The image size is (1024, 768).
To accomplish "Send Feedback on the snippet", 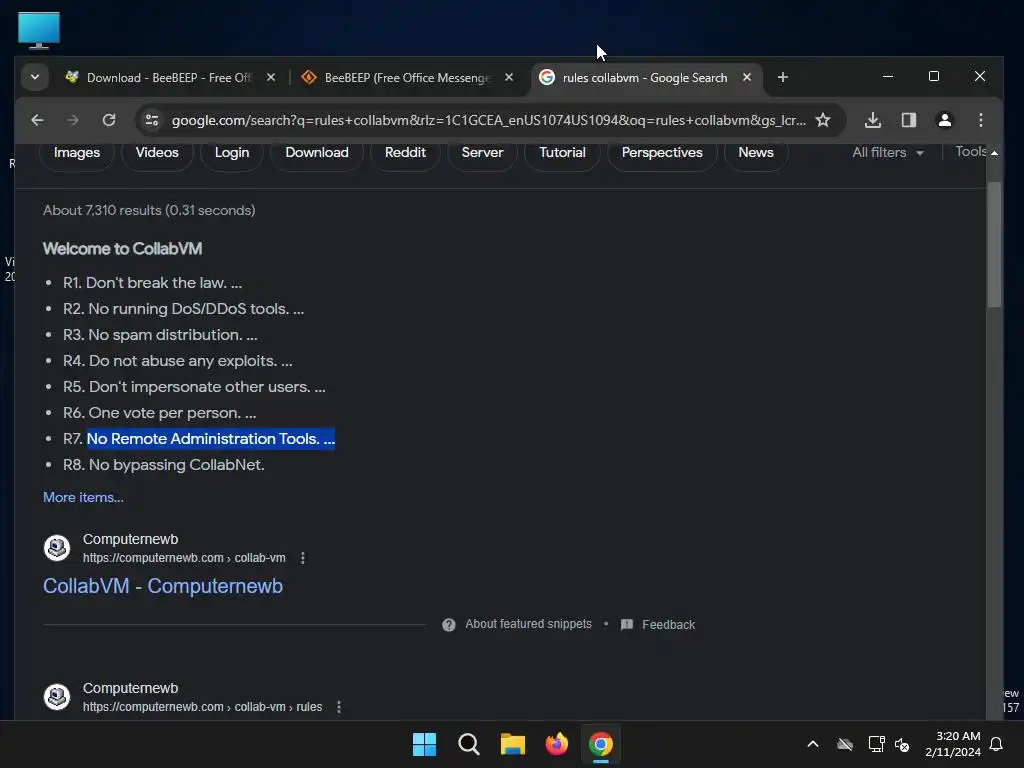I will coord(658,624).
